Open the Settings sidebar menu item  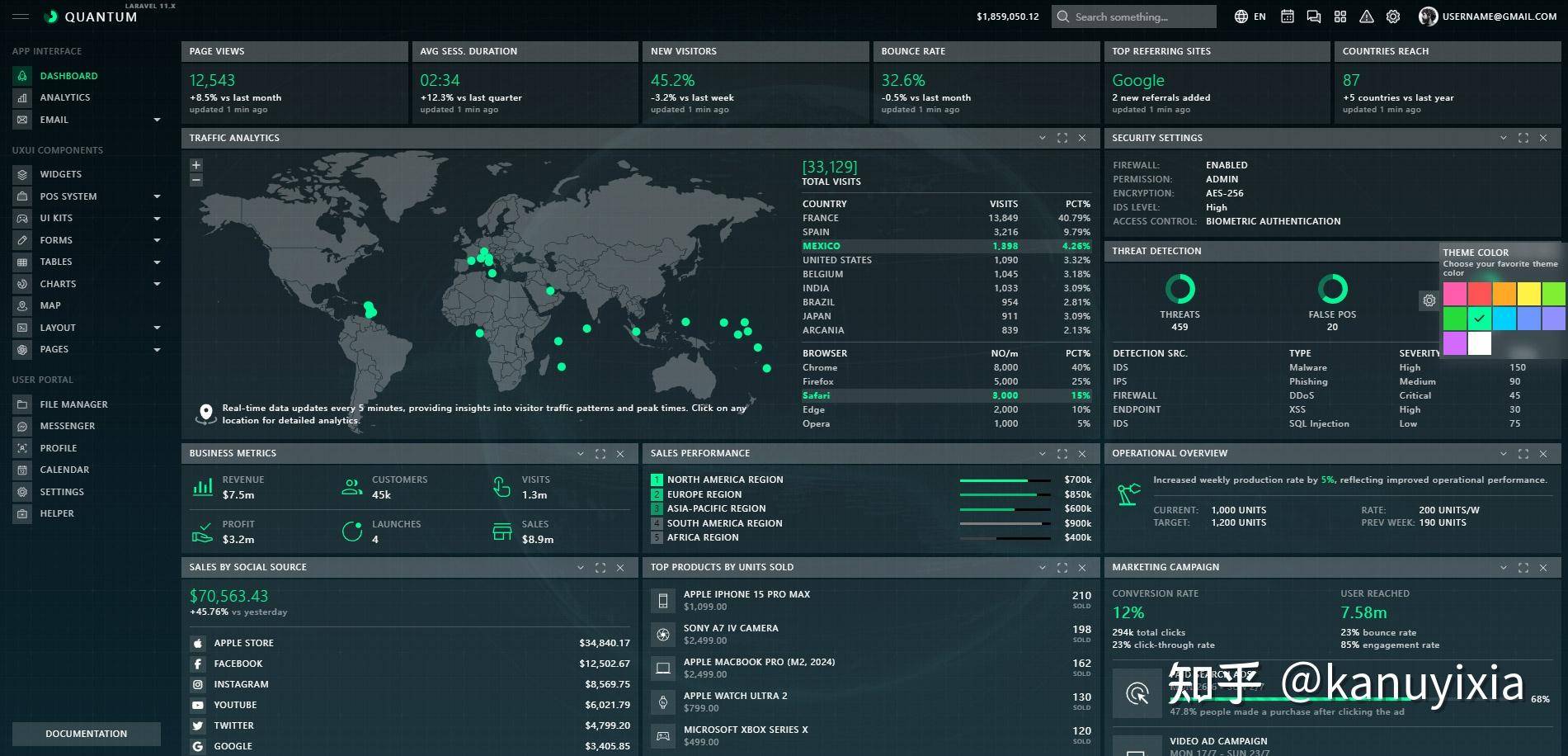click(x=87, y=492)
